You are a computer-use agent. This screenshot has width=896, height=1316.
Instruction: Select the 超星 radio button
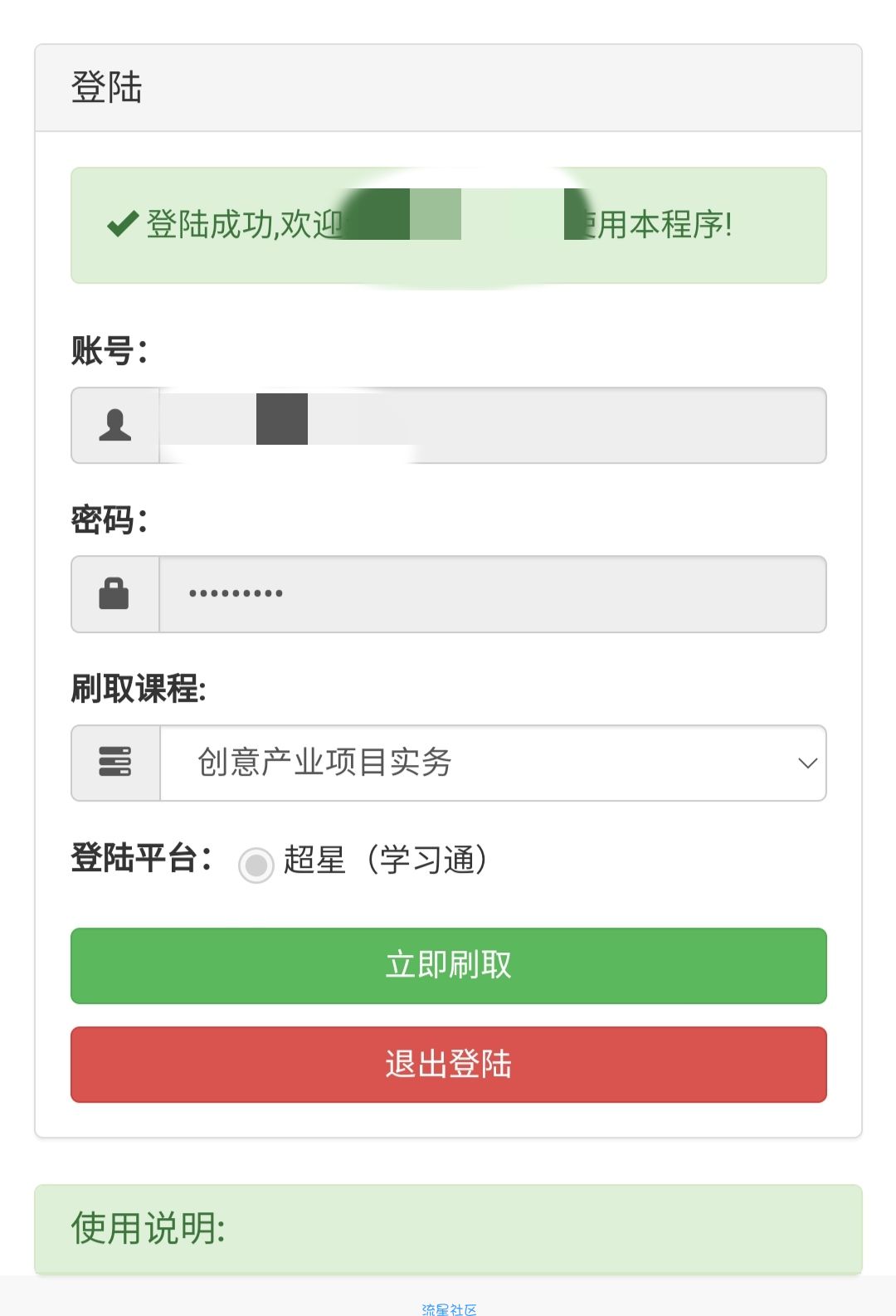click(256, 865)
